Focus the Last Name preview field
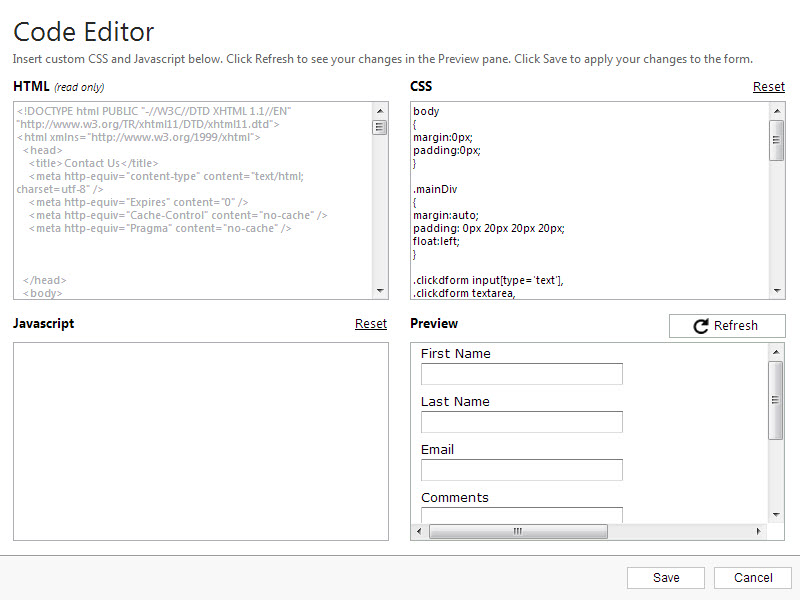 [521, 422]
